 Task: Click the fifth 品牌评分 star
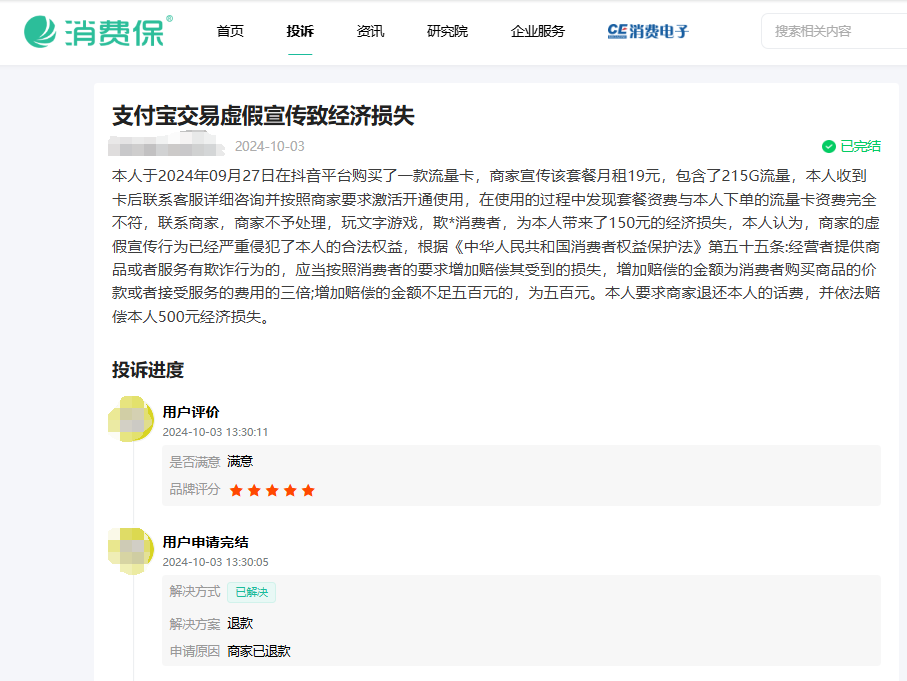(308, 491)
